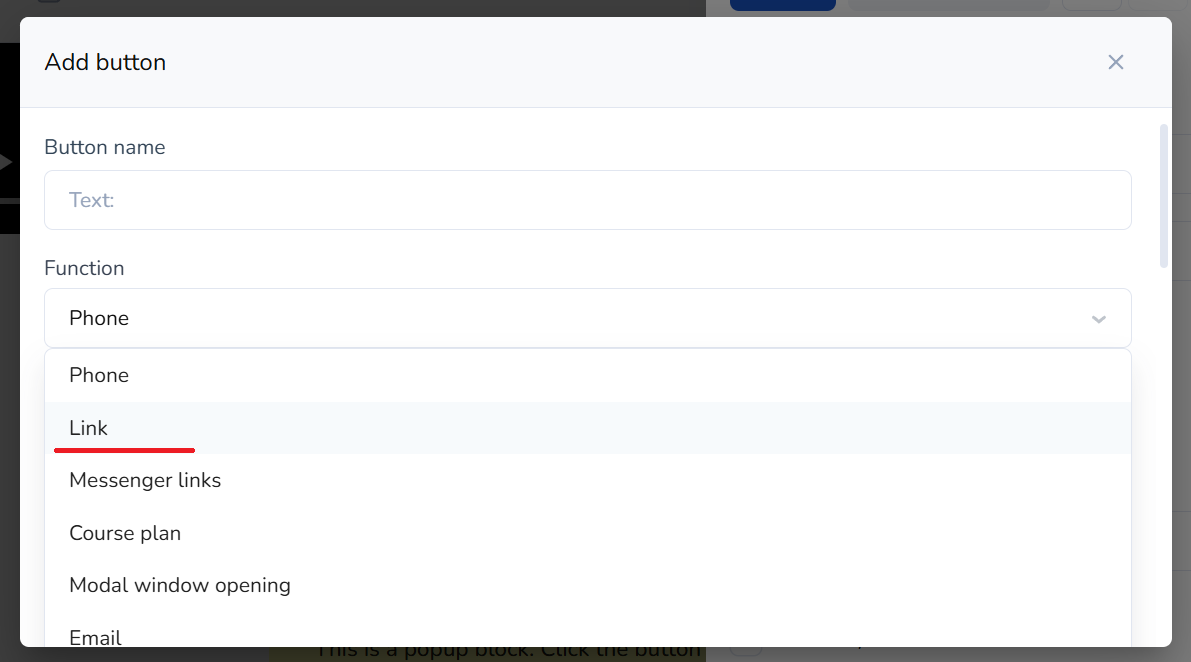The image size is (1191, 662).
Task: Click the Function field label
Action: tap(84, 268)
